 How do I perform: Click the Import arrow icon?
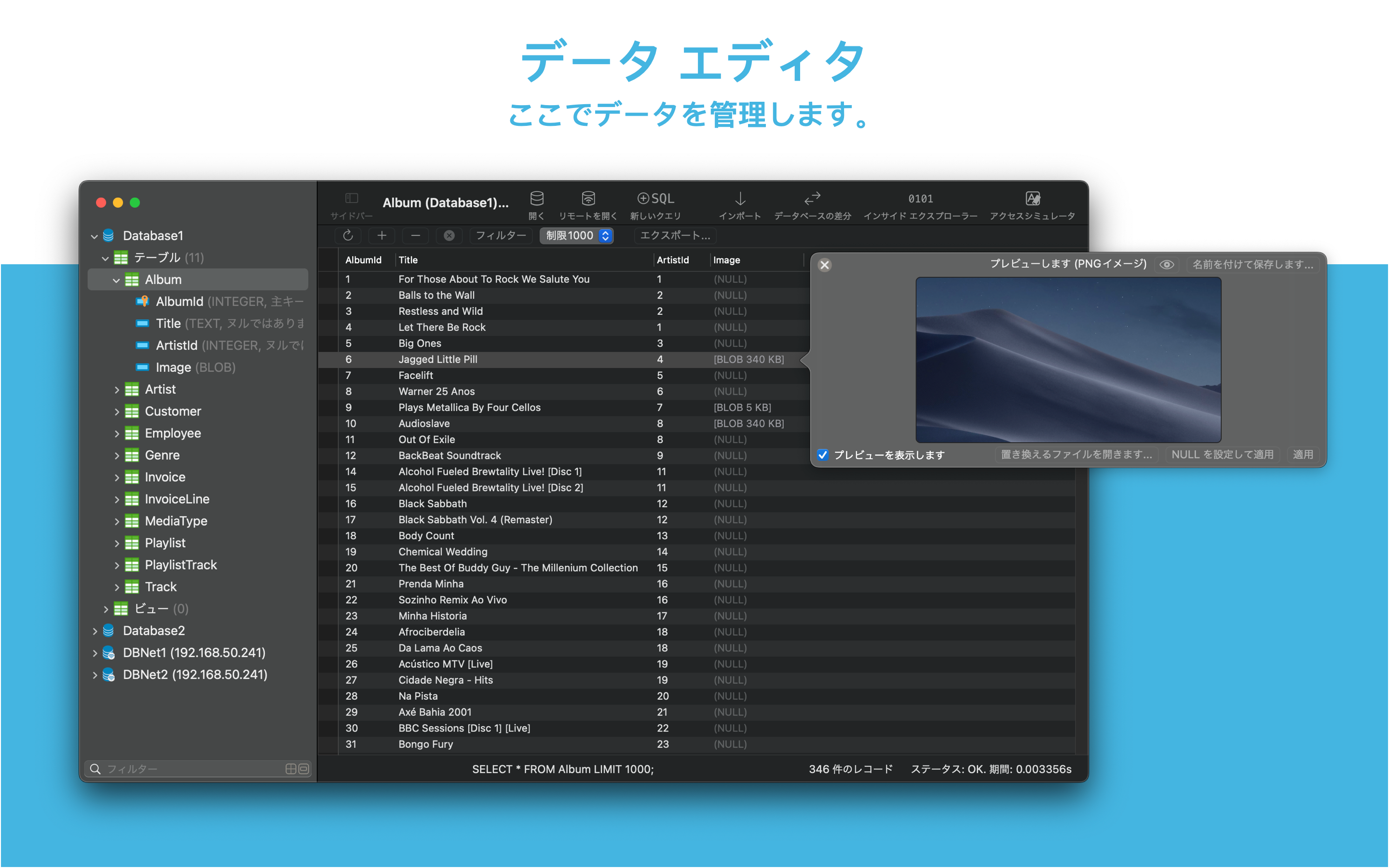point(740,199)
